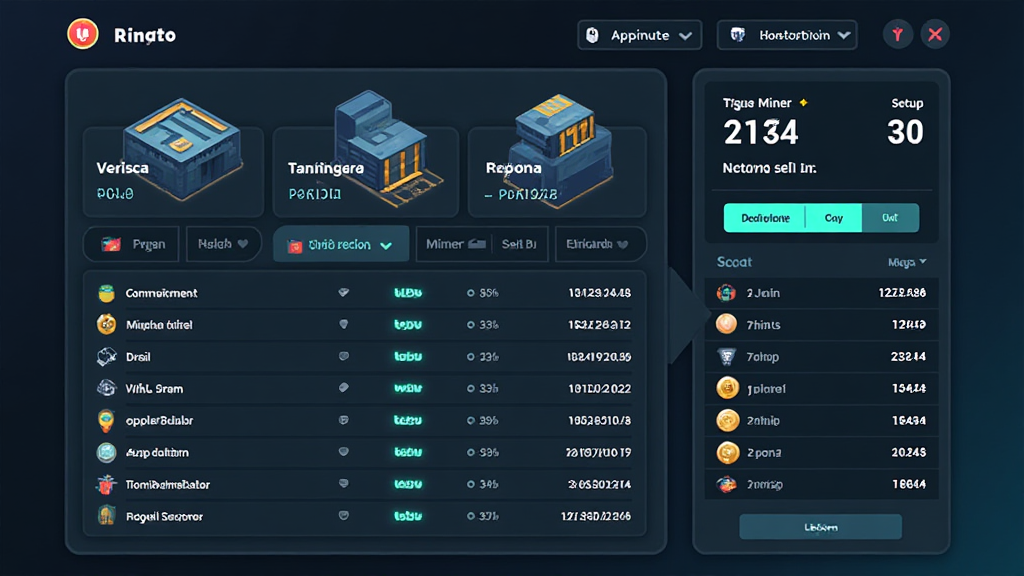
Task: Open the Mega sort dropdown in Scoot panel
Action: (905, 261)
